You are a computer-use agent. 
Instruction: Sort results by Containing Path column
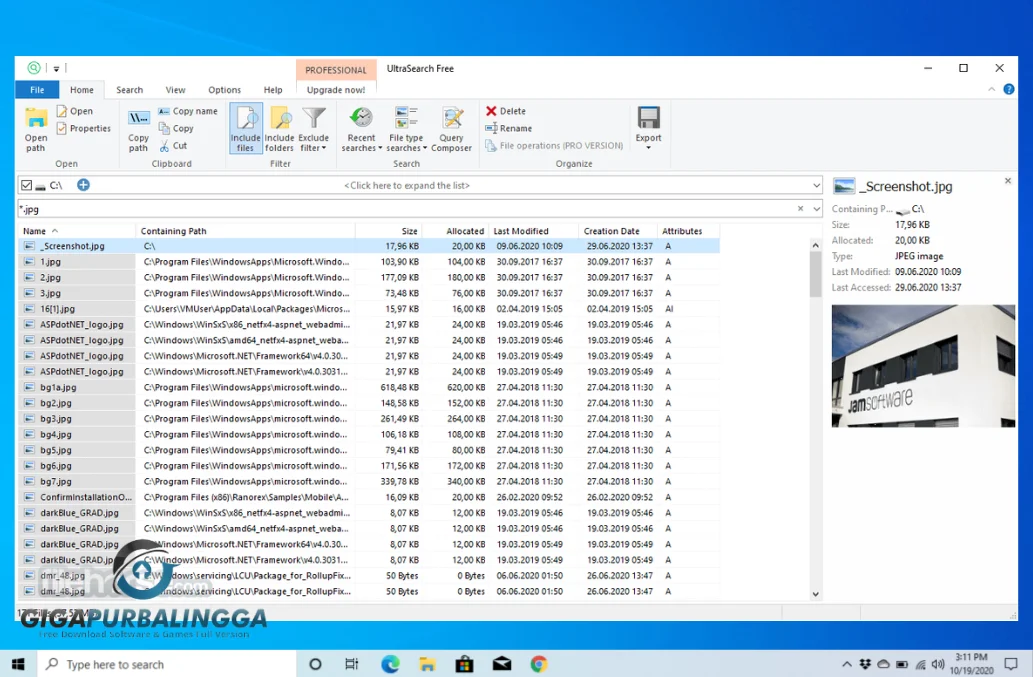tap(245, 231)
